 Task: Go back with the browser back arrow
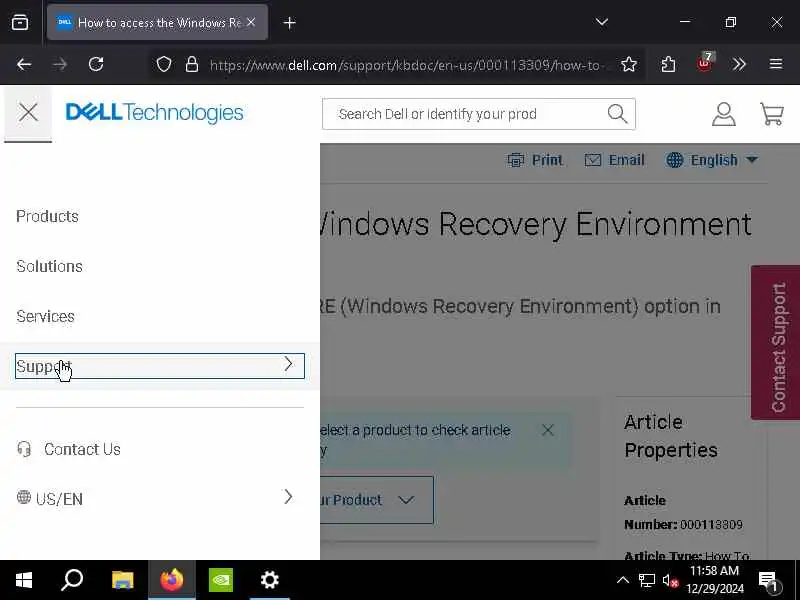pyautogui.click(x=24, y=64)
